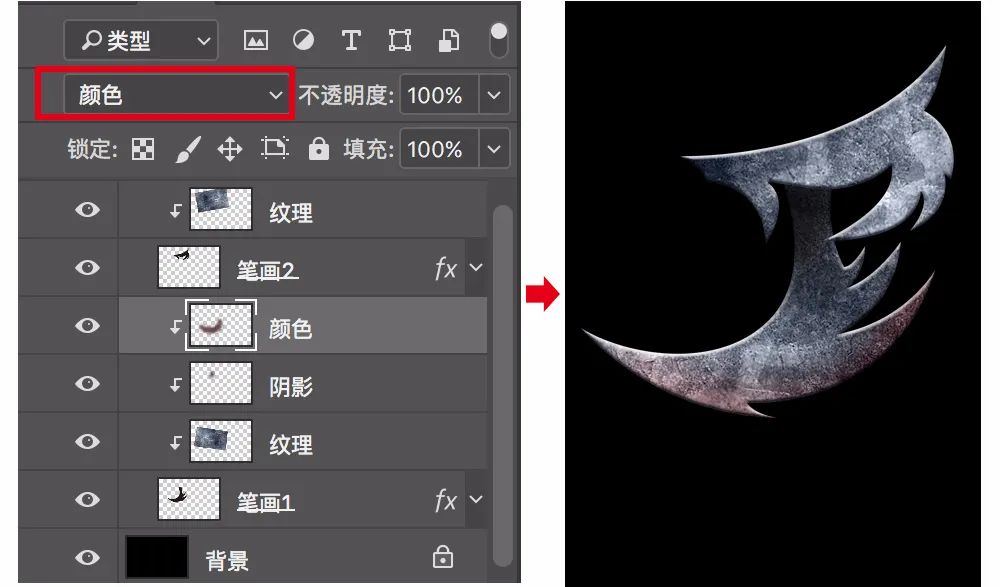1000x587 pixels.
Task: Filter layers by type (T) icon
Action: click(x=351, y=41)
